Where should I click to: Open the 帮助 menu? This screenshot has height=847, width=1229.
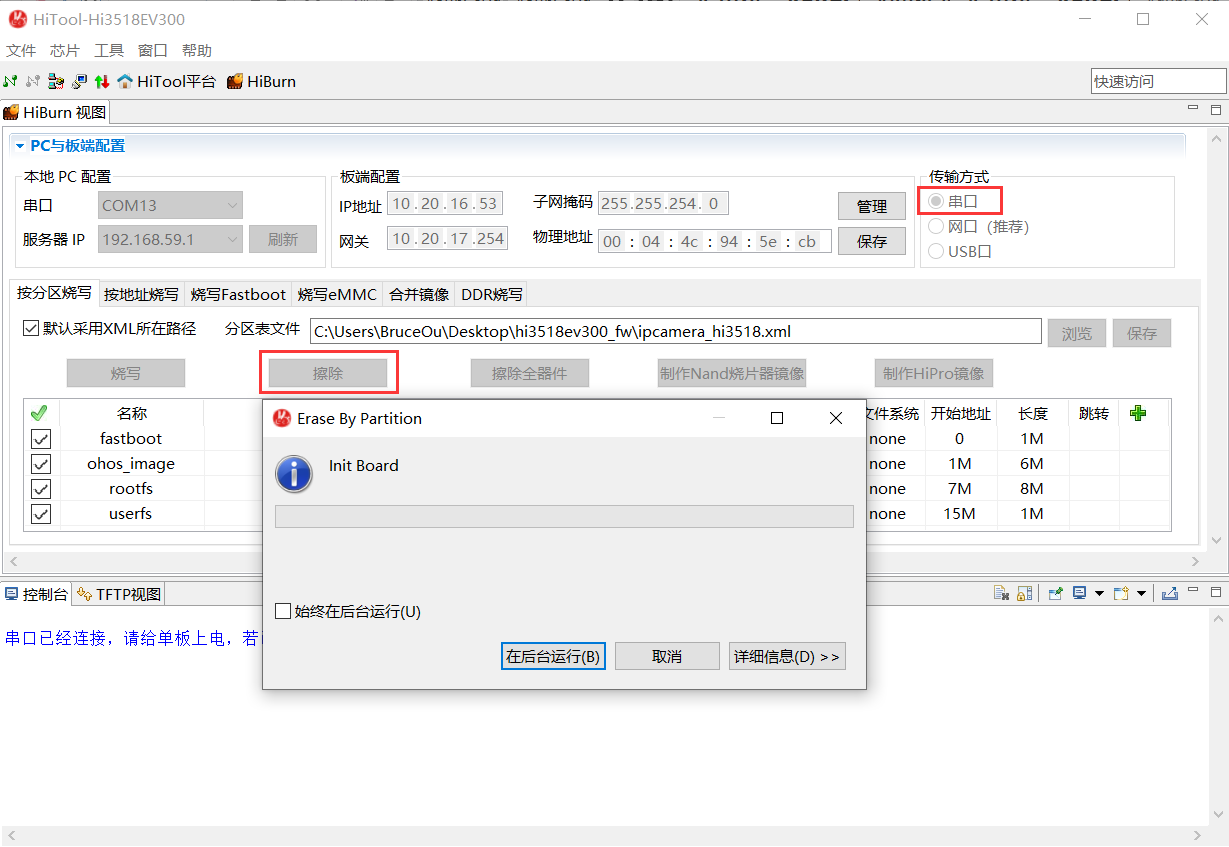tap(197, 50)
